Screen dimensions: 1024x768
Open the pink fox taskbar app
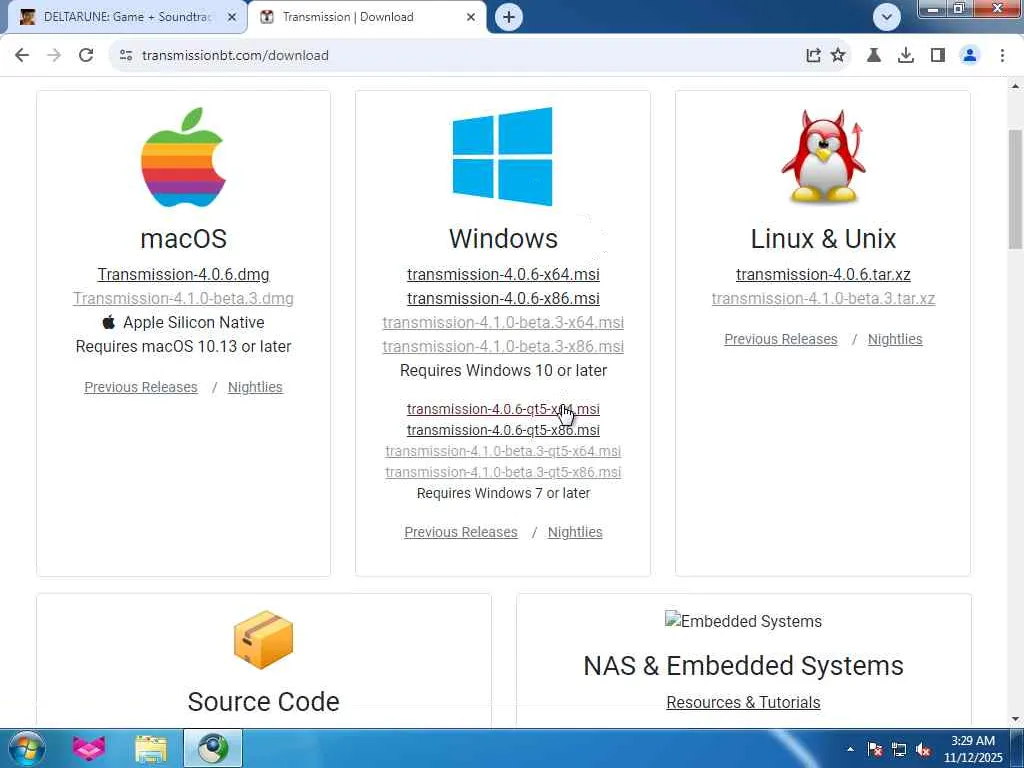(89, 748)
